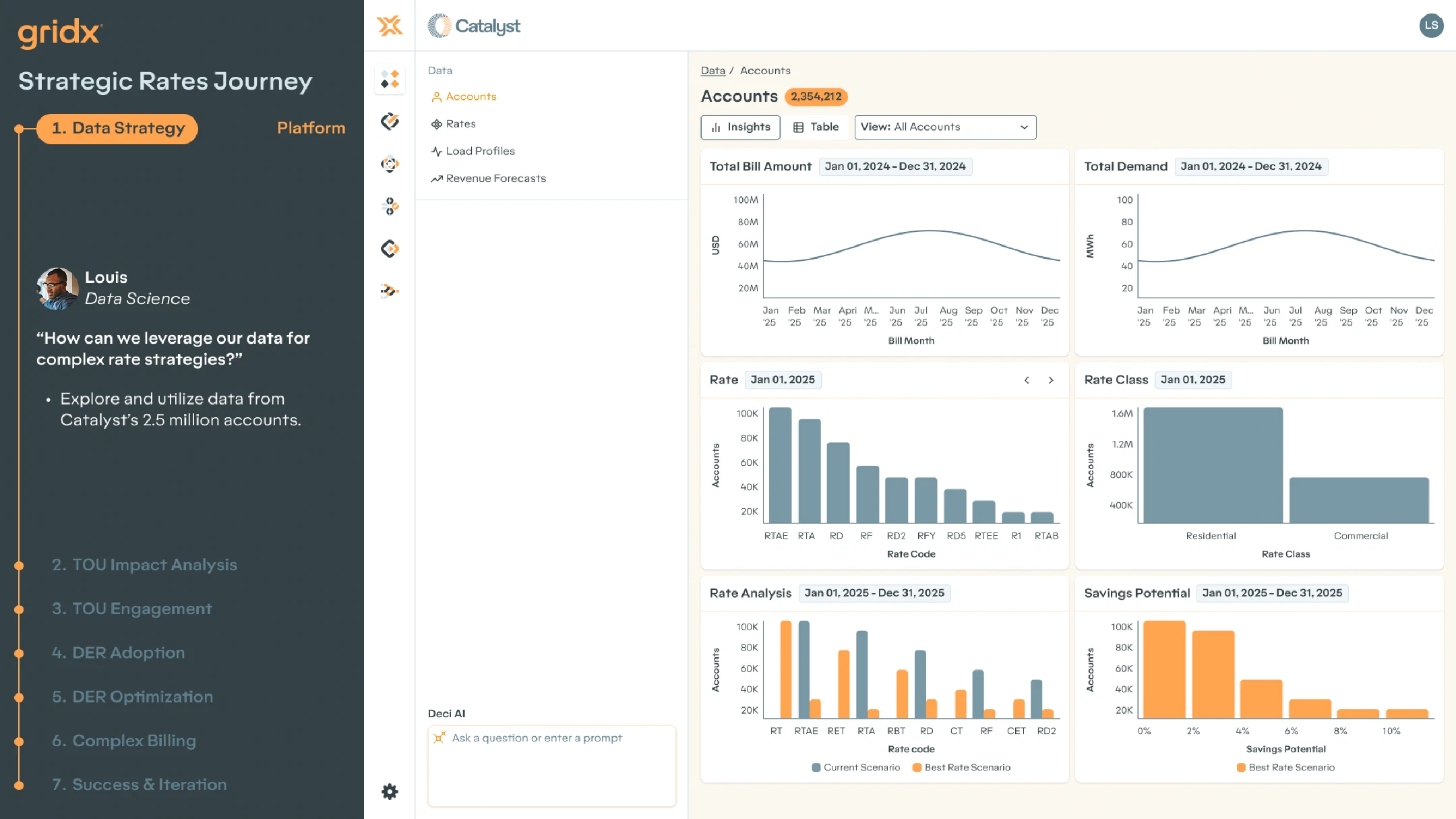The width and height of the screenshot is (1456, 819).
Task: Select the four-dots cluster sidebar icon
Action: point(390,206)
